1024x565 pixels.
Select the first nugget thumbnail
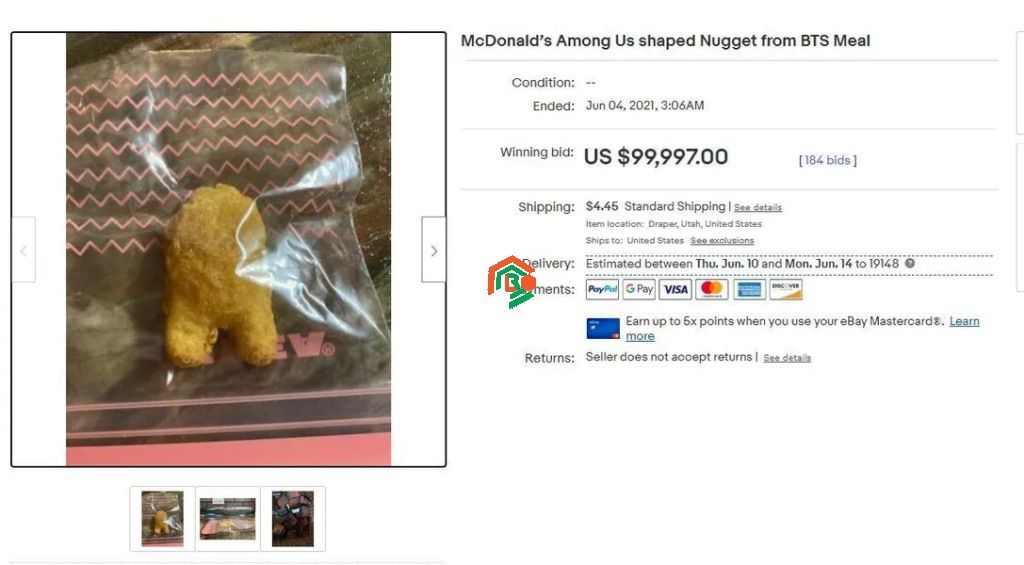[x=163, y=519]
